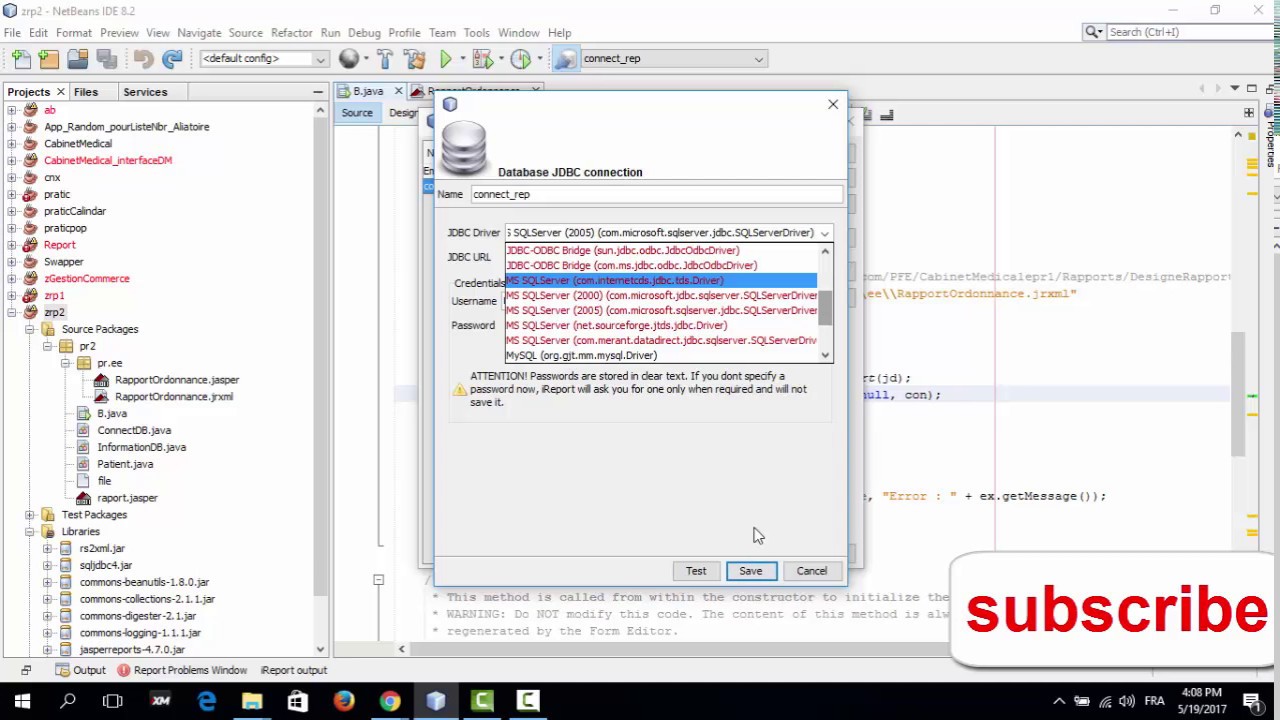Click the Test connection button
The image size is (1280, 720).
pyautogui.click(x=696, y=571)
